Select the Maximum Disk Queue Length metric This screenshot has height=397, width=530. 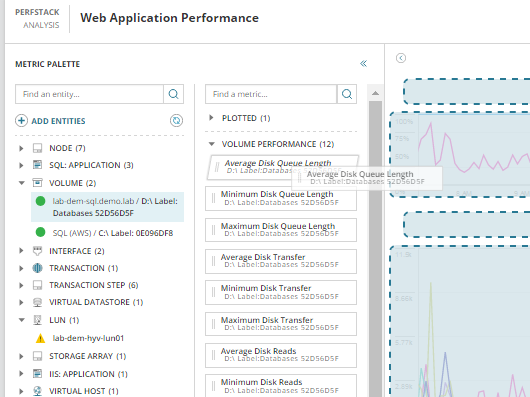coord(281,230)
